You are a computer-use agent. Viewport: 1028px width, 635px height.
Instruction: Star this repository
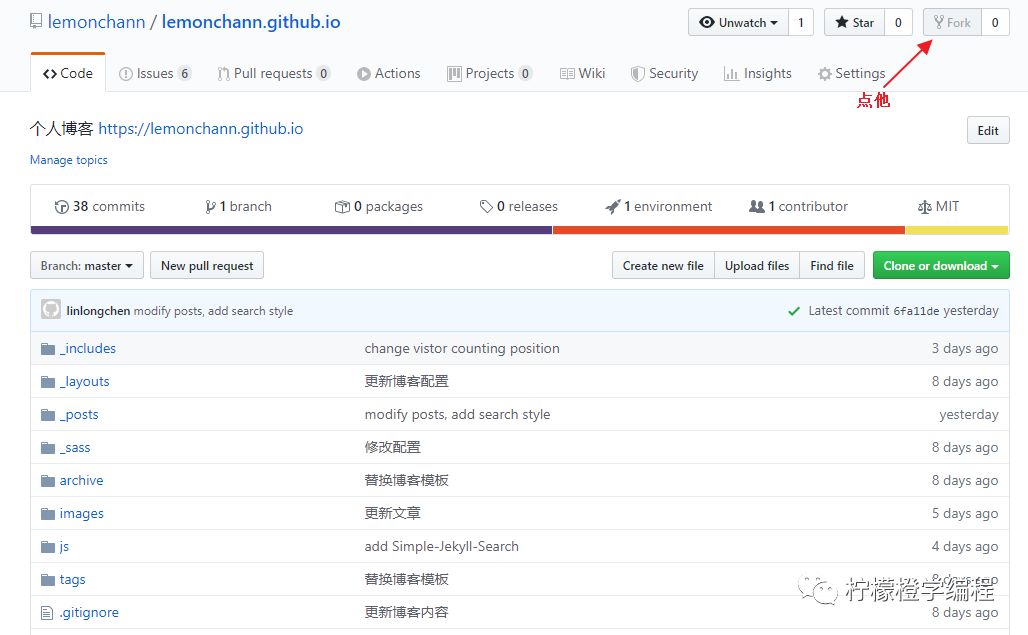click(x=854, y=22)
